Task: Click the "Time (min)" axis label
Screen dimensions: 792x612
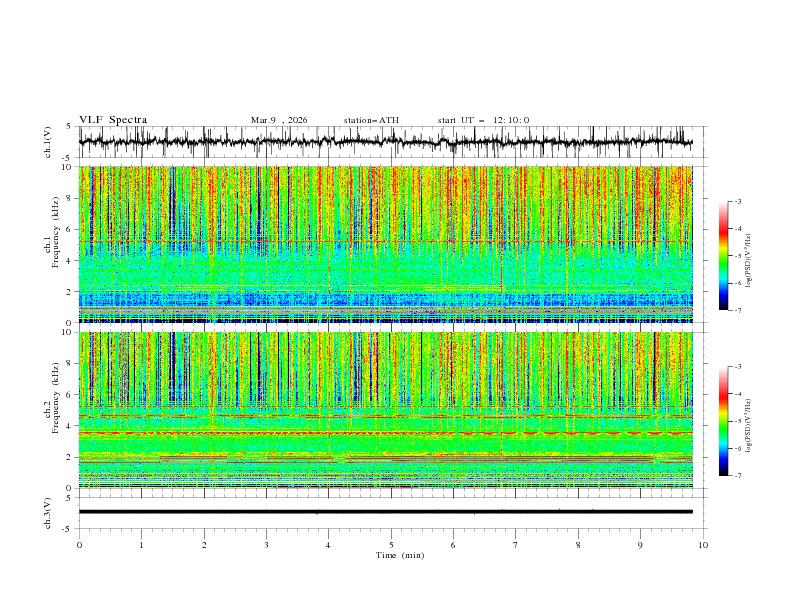Action: [400, 555]
